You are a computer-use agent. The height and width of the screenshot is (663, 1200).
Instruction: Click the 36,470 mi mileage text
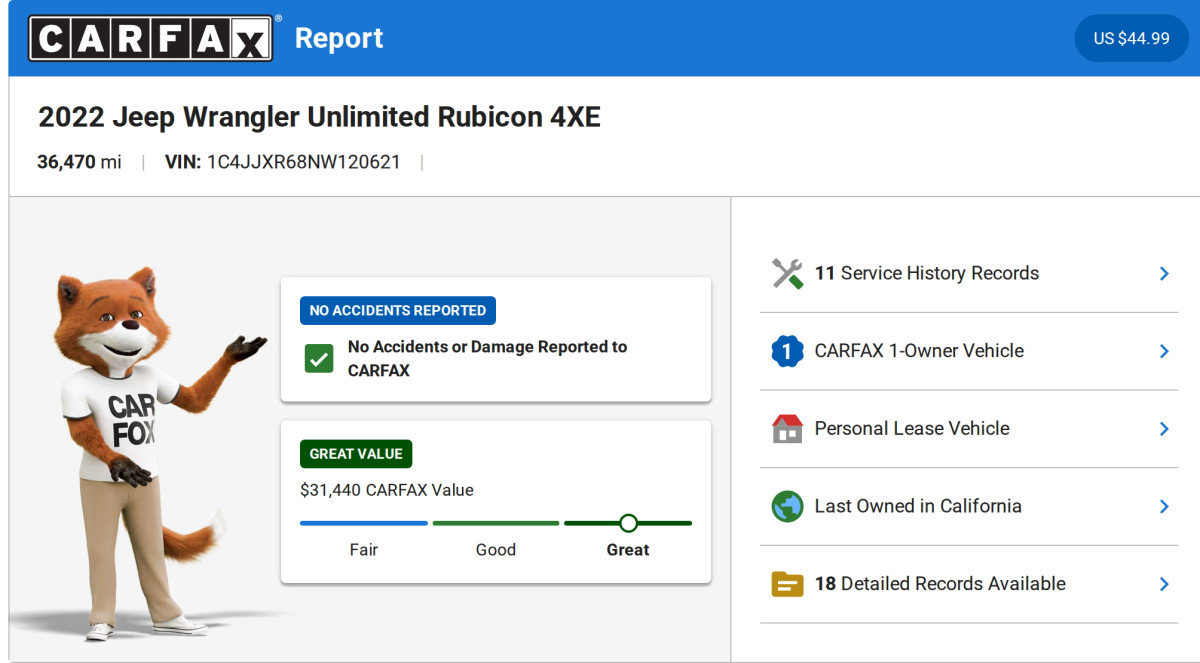[79, 162]
